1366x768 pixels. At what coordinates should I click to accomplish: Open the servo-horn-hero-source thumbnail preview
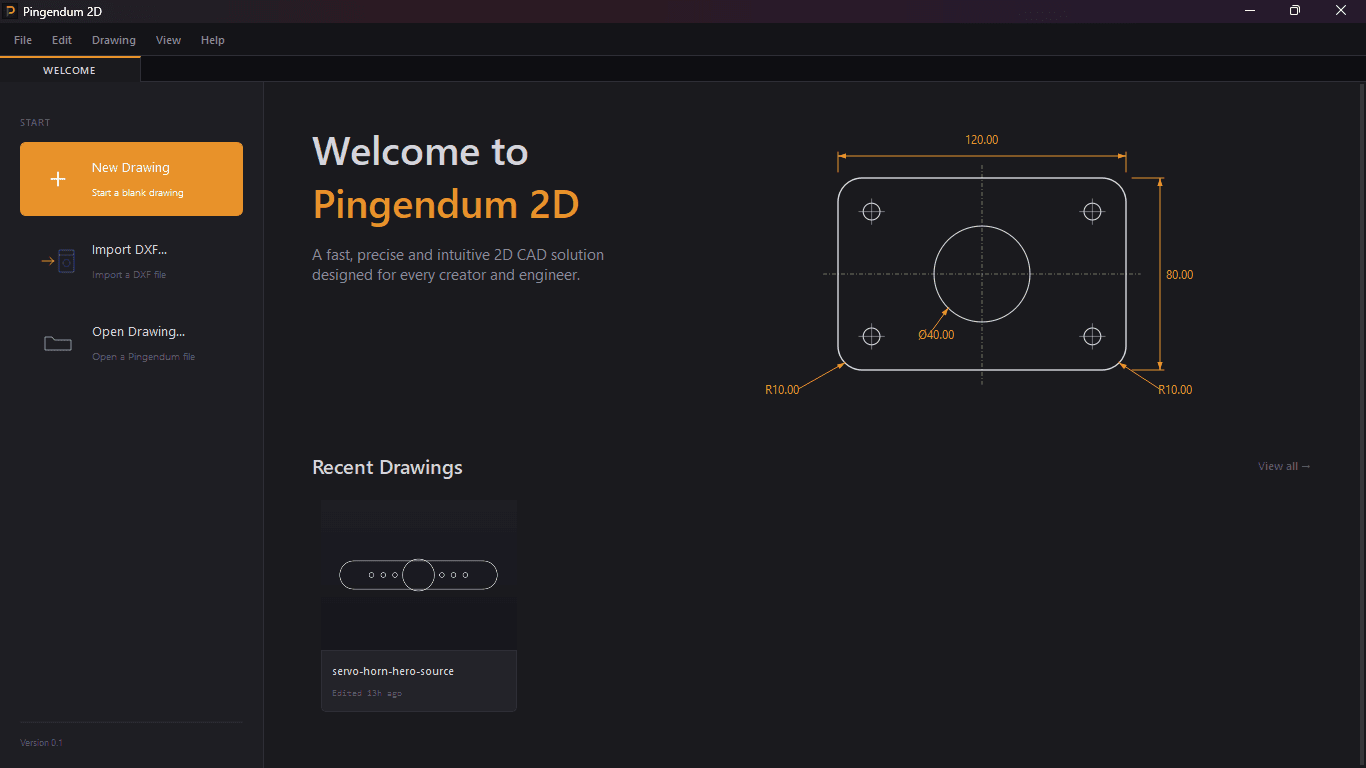[419, 575]
